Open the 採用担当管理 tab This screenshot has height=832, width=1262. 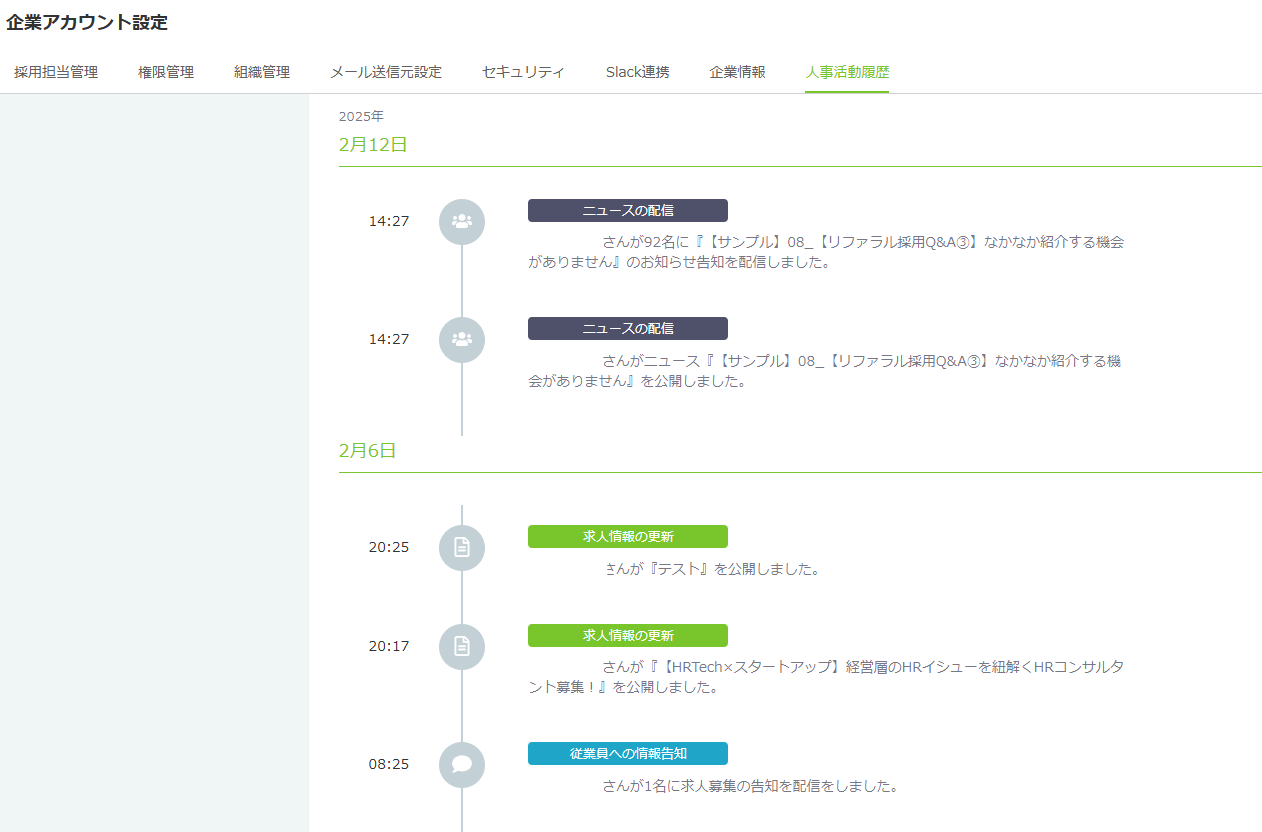56,72
